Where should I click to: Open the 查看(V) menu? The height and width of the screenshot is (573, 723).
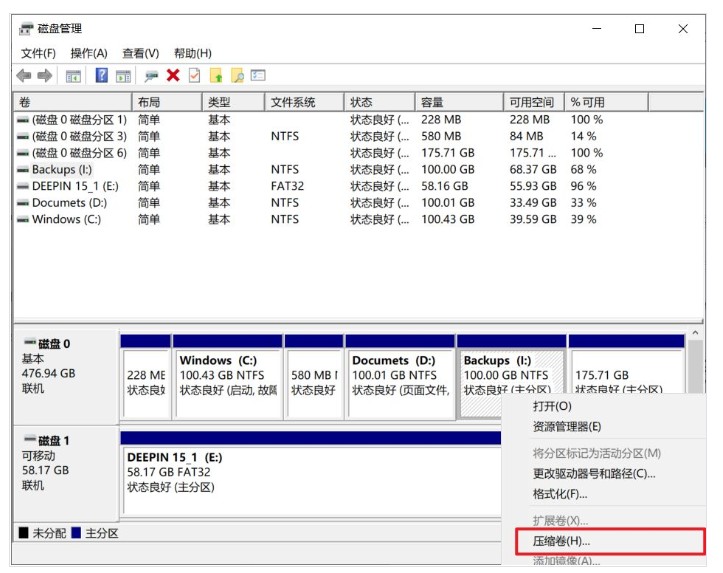pyautogui.click(x=140, y=53)
